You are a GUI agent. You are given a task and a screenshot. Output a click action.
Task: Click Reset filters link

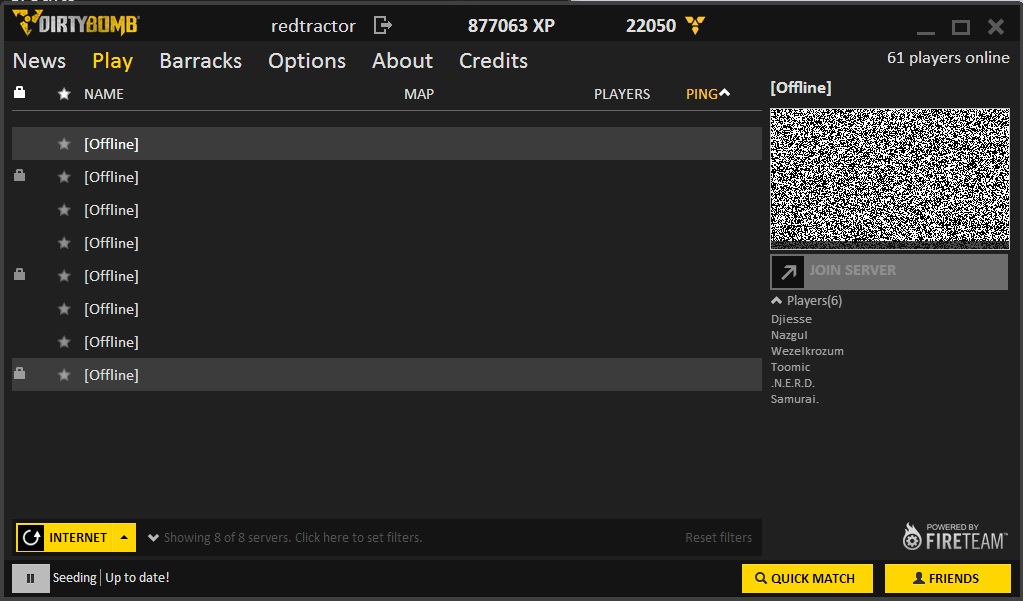[718, 538]
